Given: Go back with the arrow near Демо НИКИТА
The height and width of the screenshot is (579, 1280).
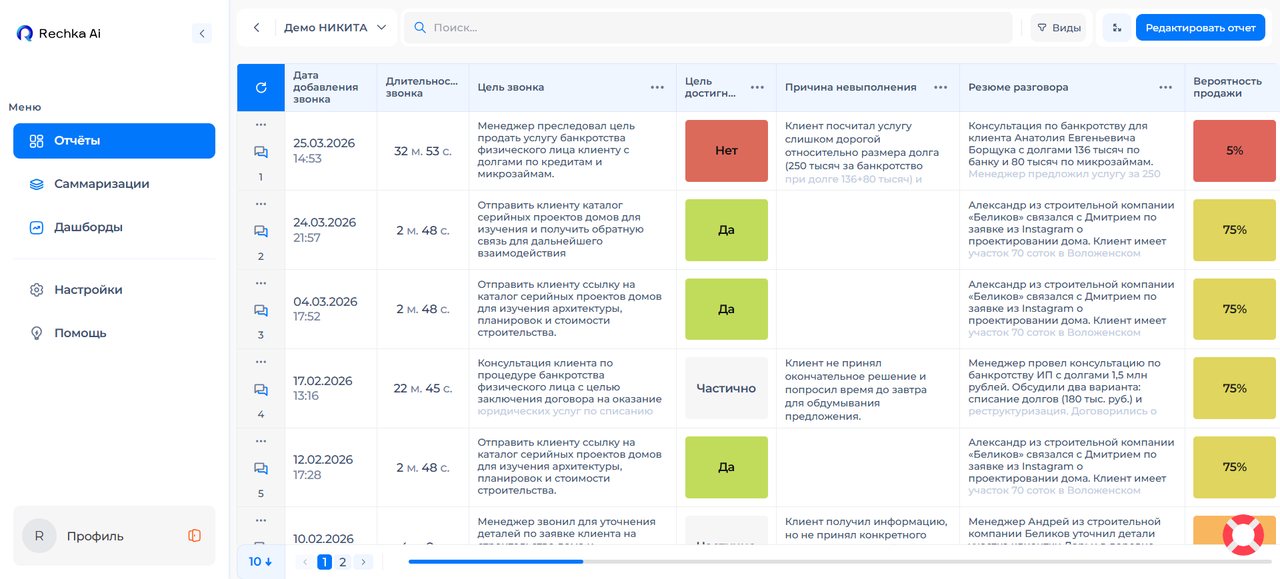Looking at the screenshot, I should [256, 28].
